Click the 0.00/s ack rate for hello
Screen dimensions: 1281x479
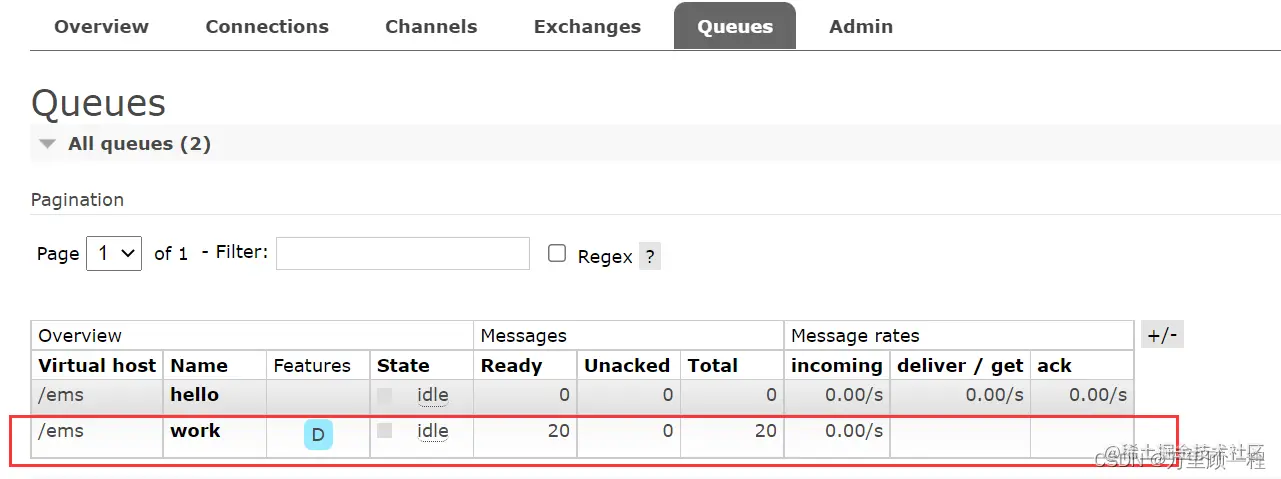[1098, 395]
